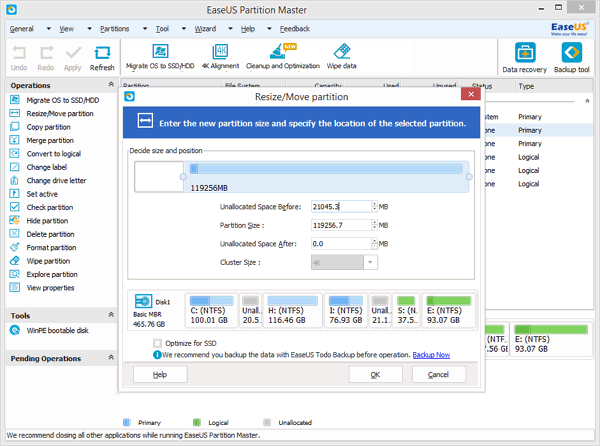The image size is (600, 446).
Task: Confirm resize with OK button
Action: click(375, 374)
